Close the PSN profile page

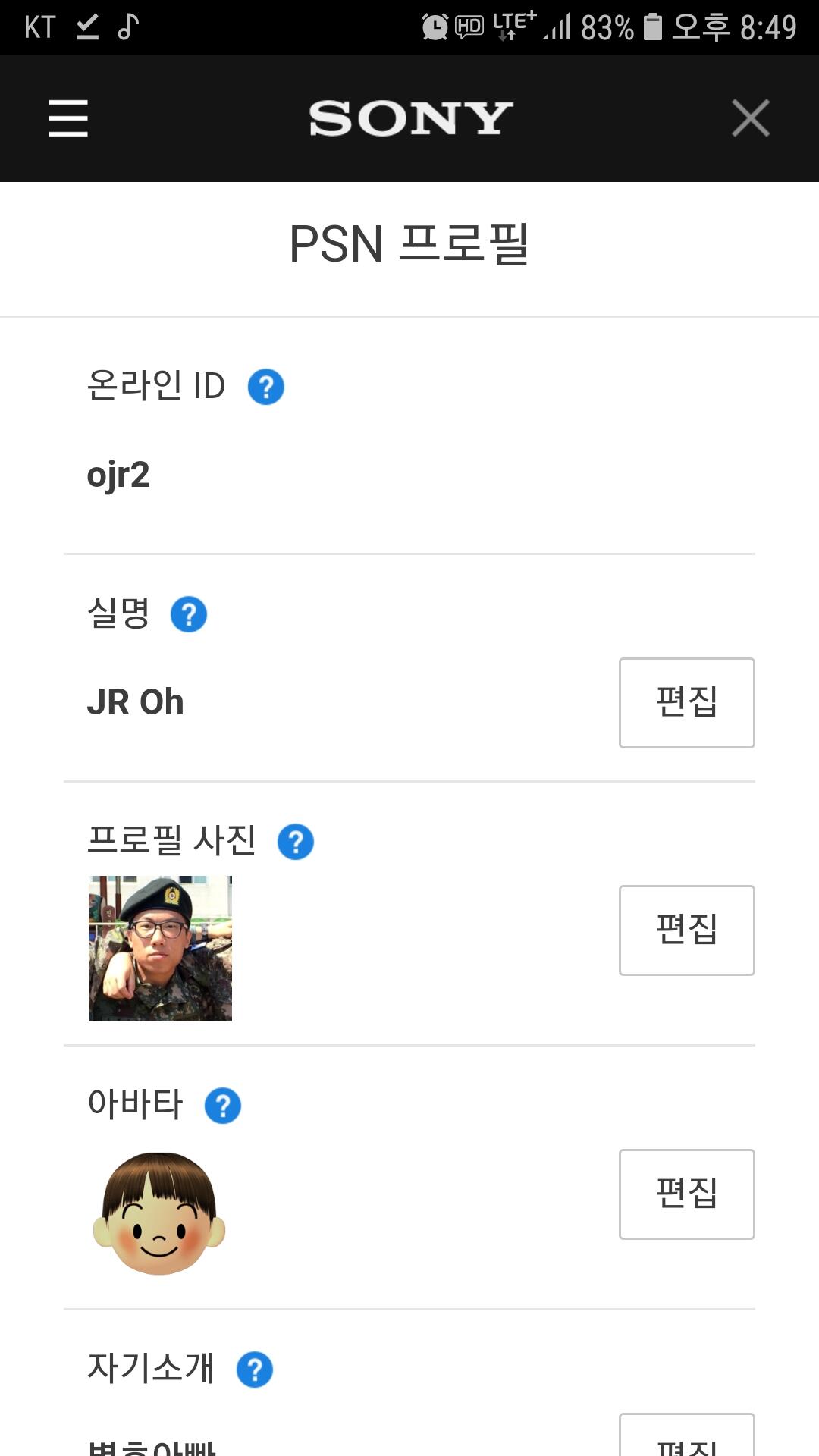coord(751,118)
